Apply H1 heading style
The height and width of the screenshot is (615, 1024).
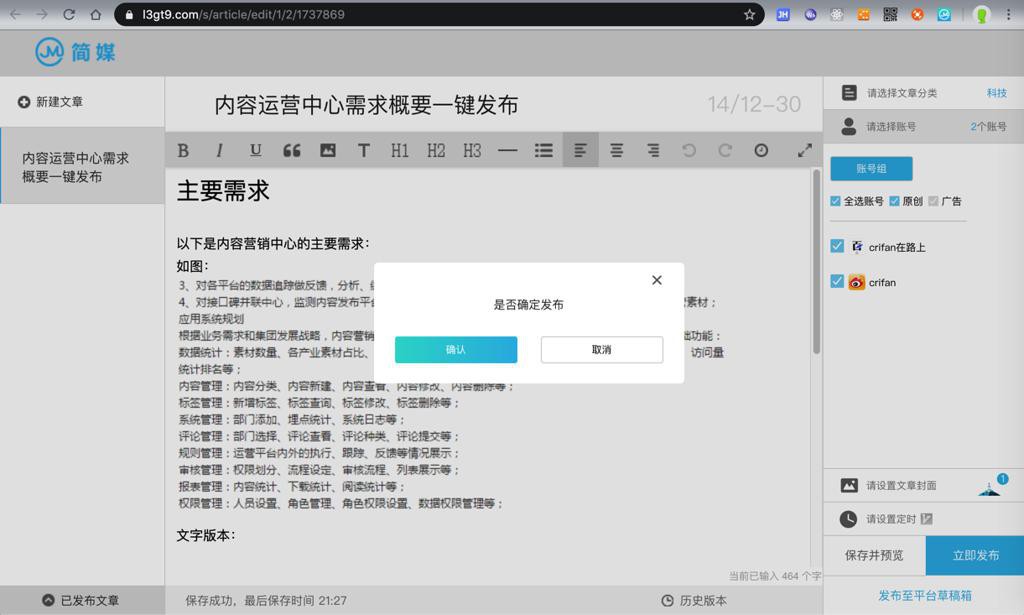click(400, 150)
